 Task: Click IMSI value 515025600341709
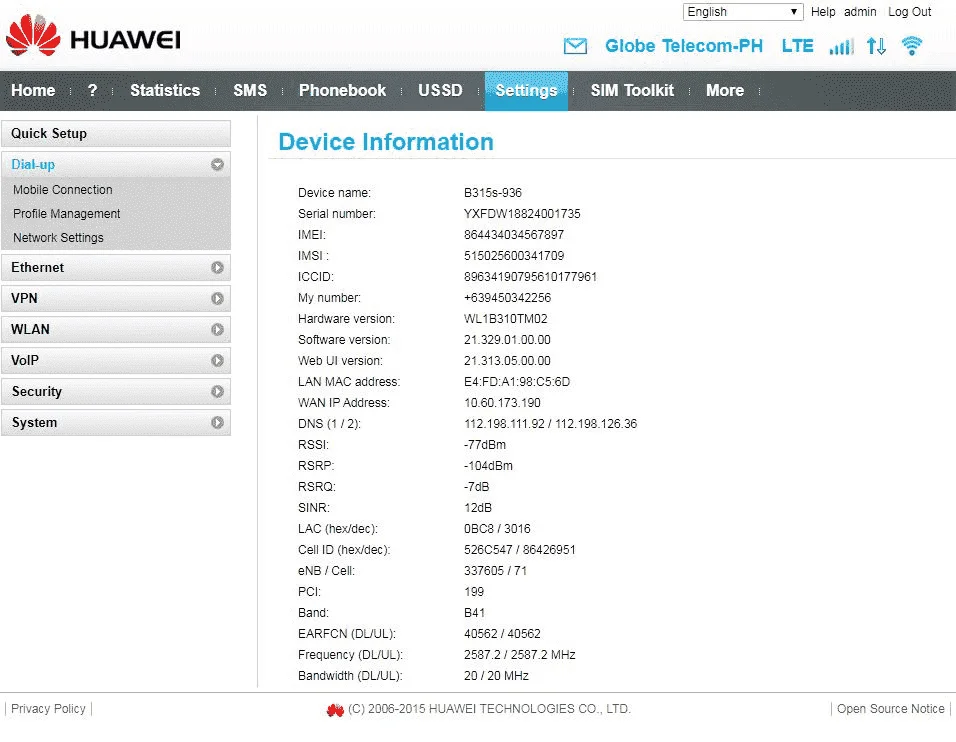click(x=514, y=255)
